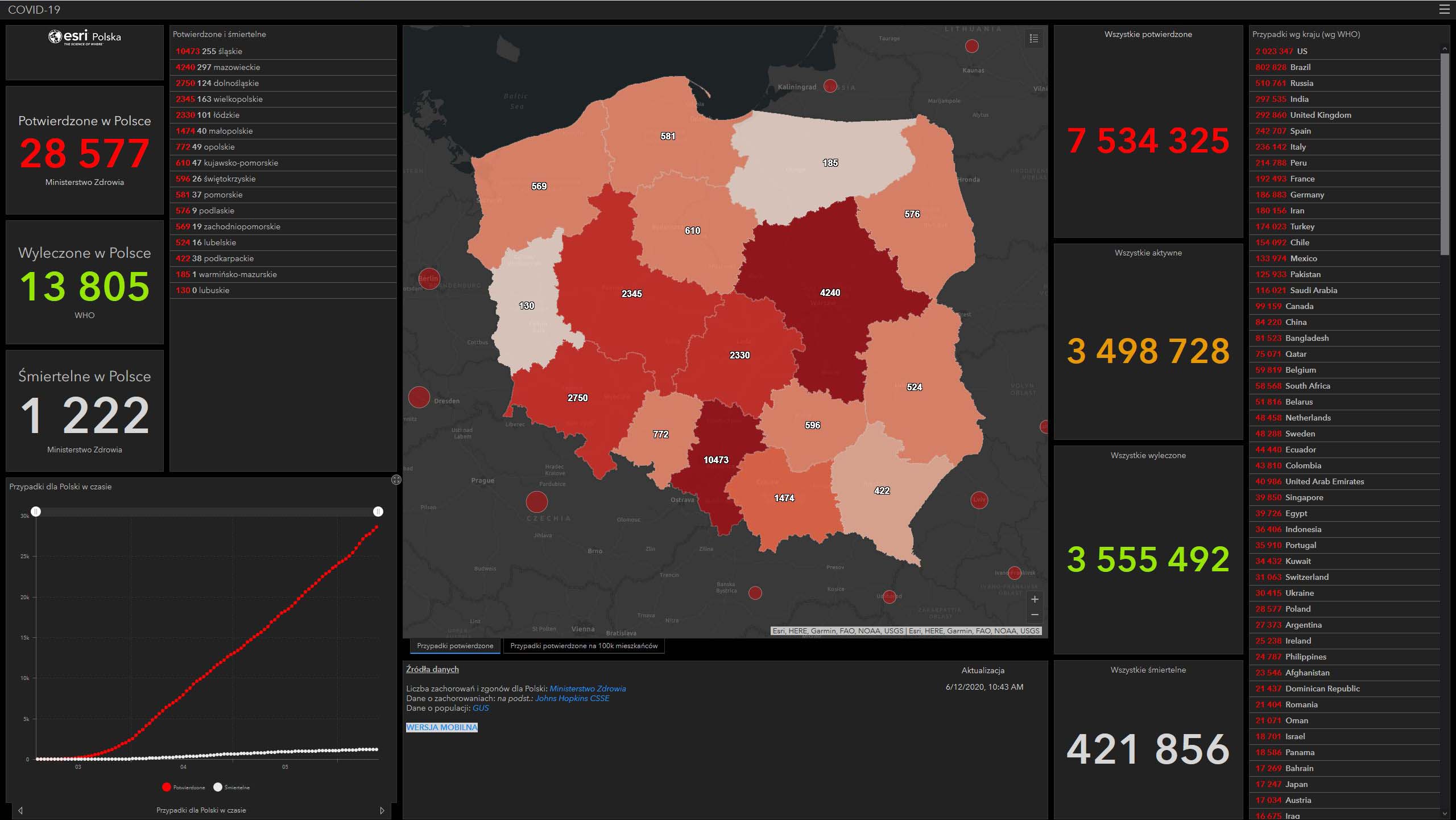Zoom in the map with plus button
This screenshot has height=820, width=1456.
[1035, 599]
